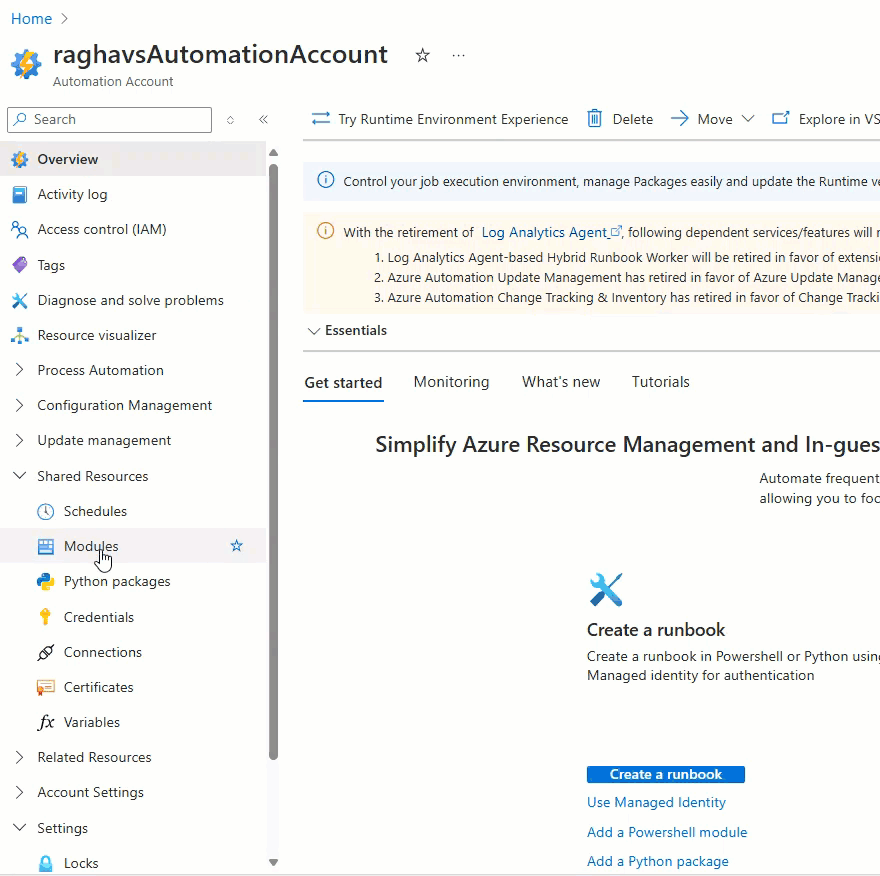Image resolution: width=880 pixels, height=876 pixels.
Task: Click the Locks padlock icon
Action: 45,863
